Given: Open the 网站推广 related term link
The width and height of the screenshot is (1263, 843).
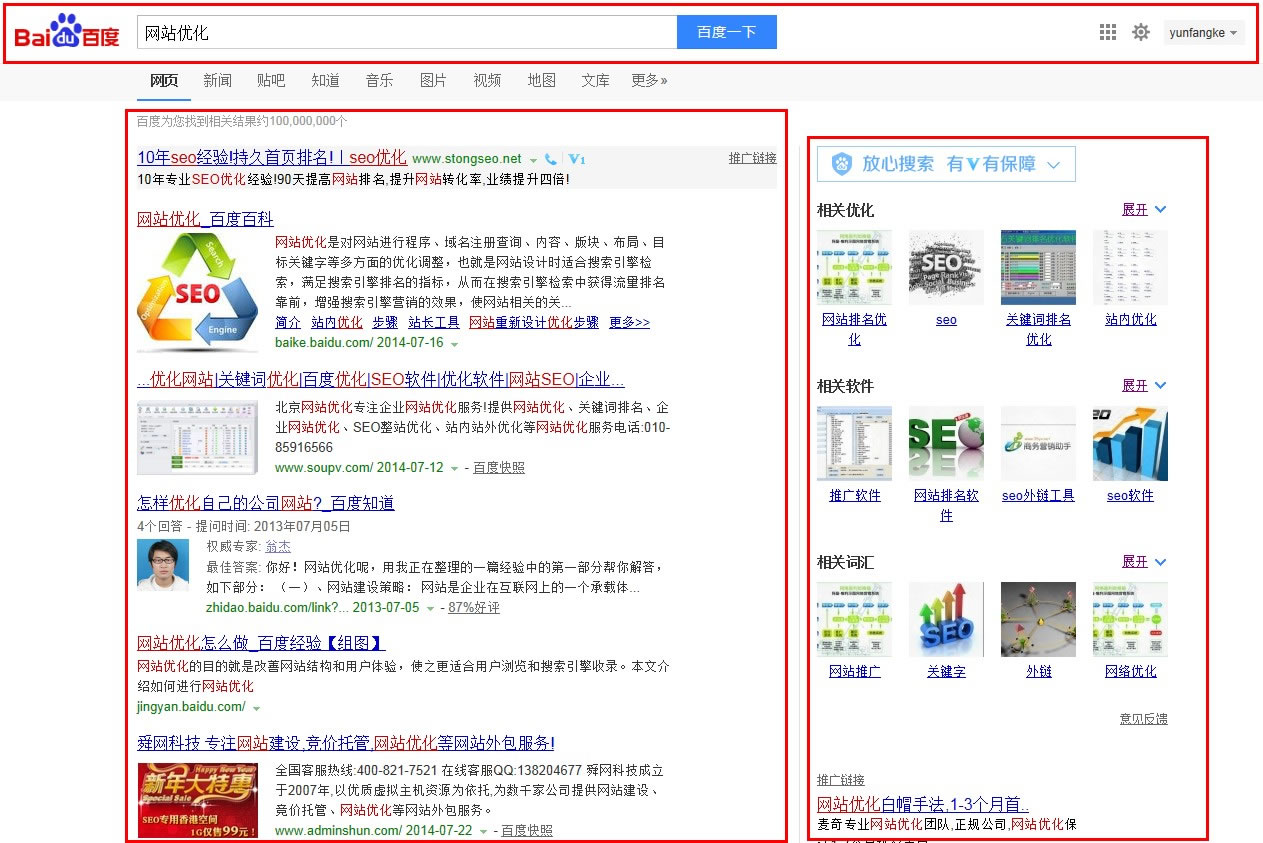Looking at the screenshot, I should tap(855, 671).
